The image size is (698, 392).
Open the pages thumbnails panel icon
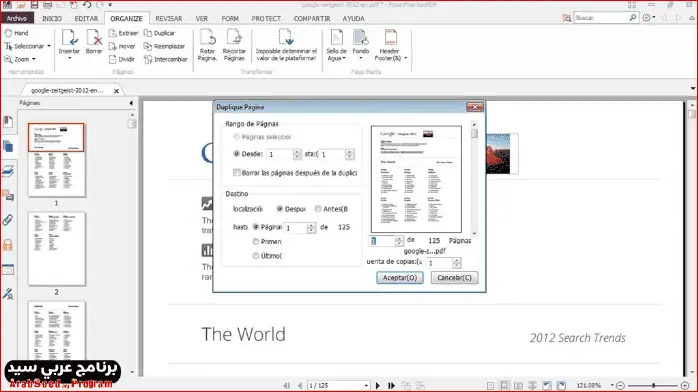tap(8, 146)
